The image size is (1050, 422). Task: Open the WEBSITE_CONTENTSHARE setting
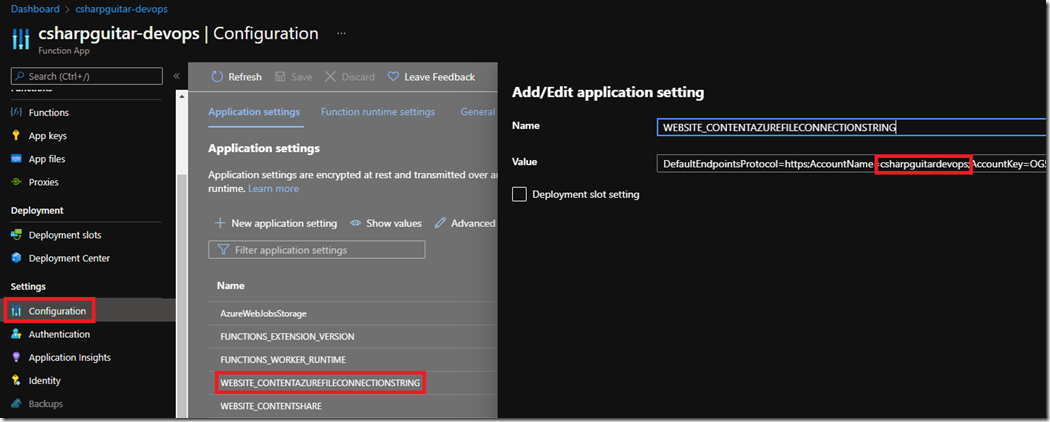(x=271, y=406)
